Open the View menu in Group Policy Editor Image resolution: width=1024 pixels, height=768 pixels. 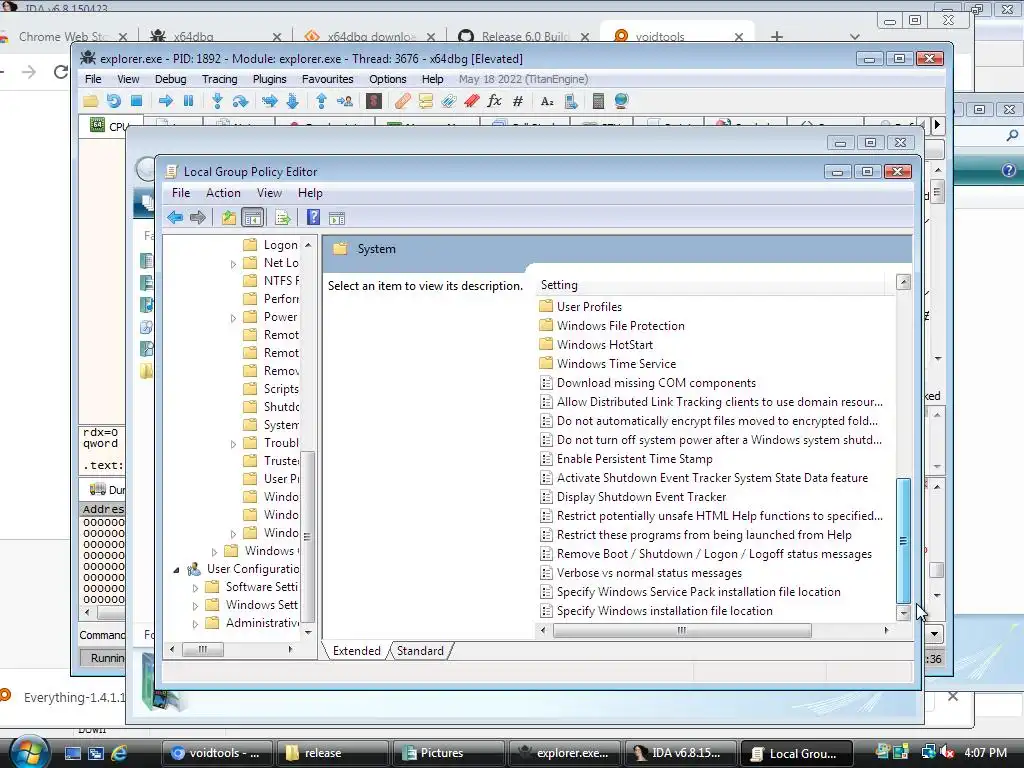[269, 193]
